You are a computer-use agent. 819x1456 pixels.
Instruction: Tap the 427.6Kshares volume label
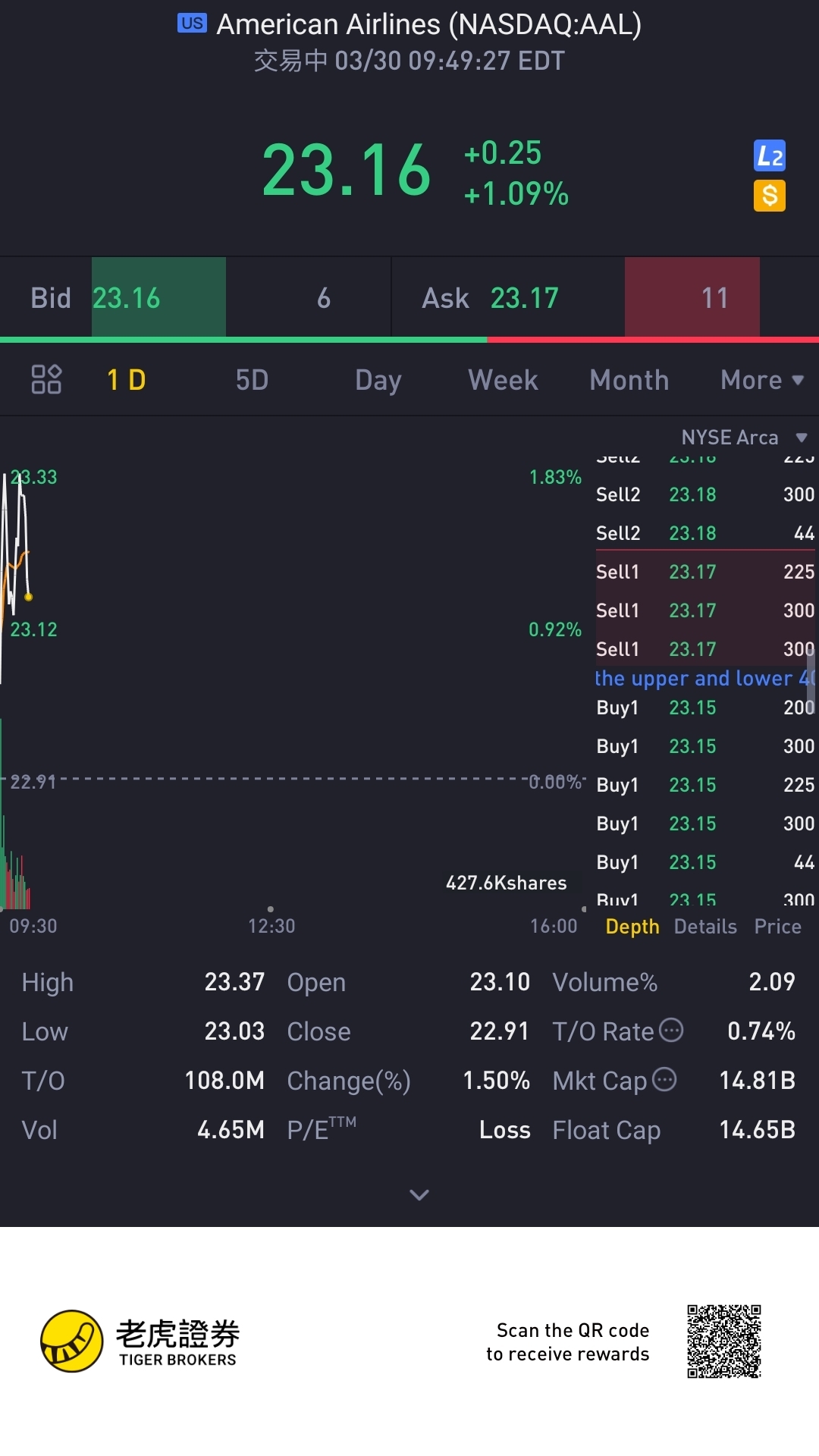[x=507, y=883]
